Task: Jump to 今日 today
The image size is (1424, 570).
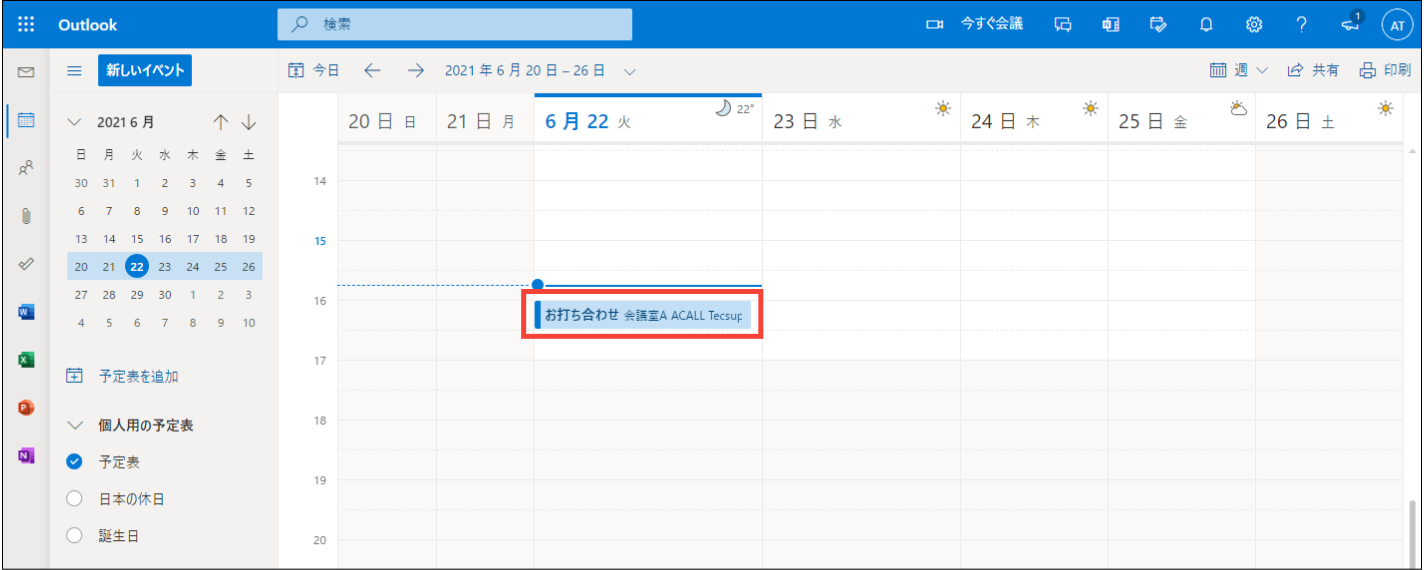Action: (x=314, y=70)
